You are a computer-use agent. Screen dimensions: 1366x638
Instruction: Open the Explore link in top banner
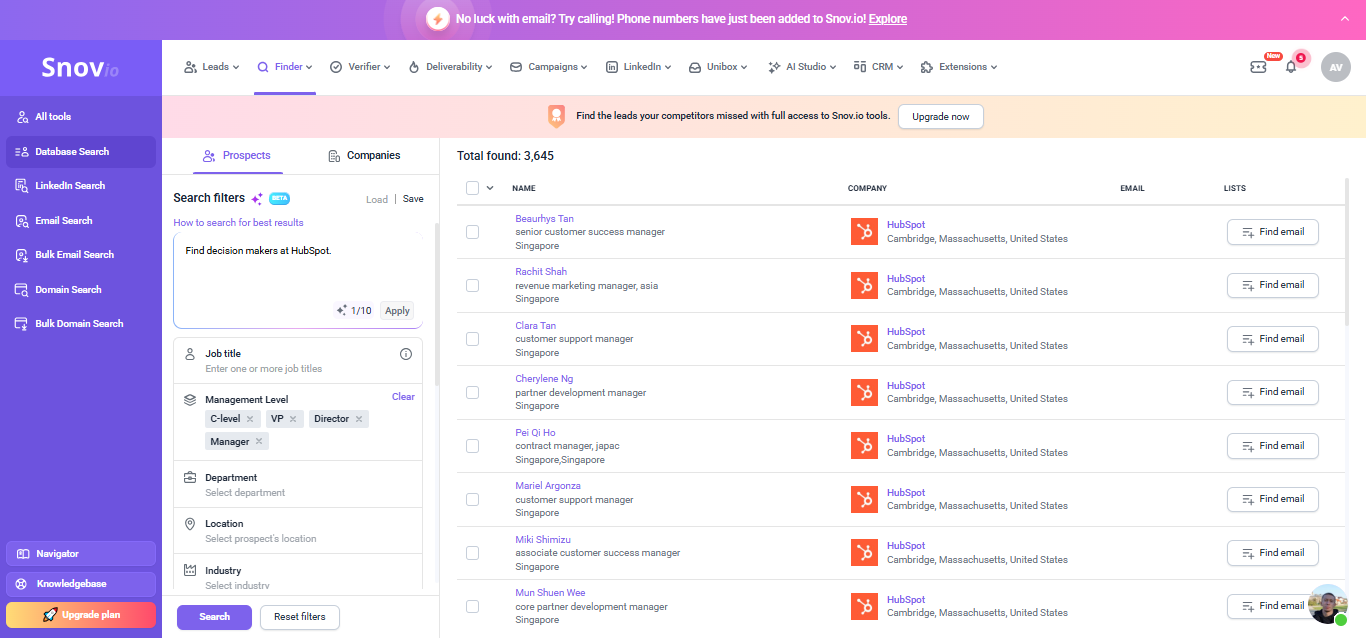pos(887,19)
